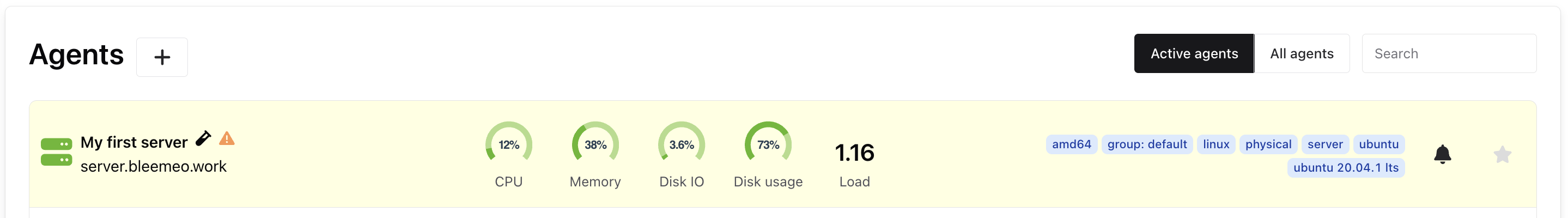Click the Memory 38% gauge
1568x218 pixels.
click(595, 144)
